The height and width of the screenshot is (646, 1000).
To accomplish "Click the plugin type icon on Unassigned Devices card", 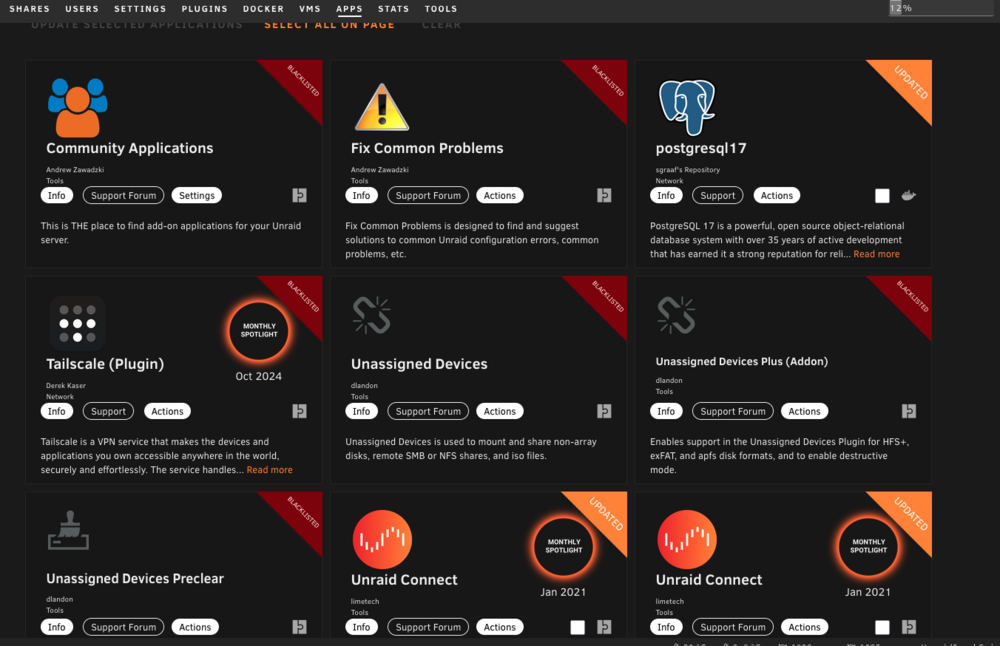I will 604,411.
